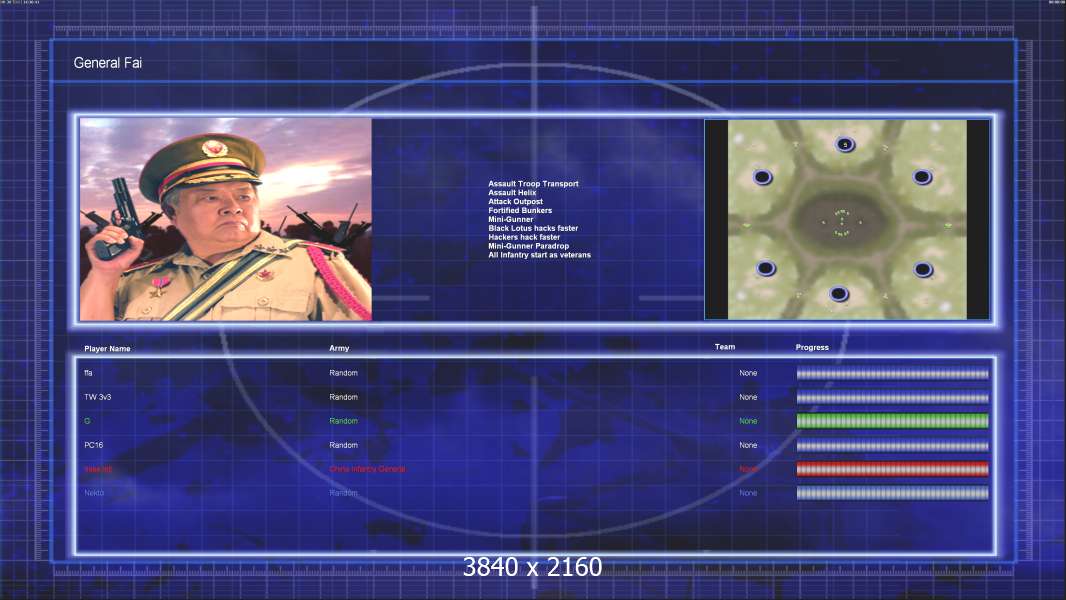1066x600 pixels.
Task: Click player name PC16
Action: 94,445
